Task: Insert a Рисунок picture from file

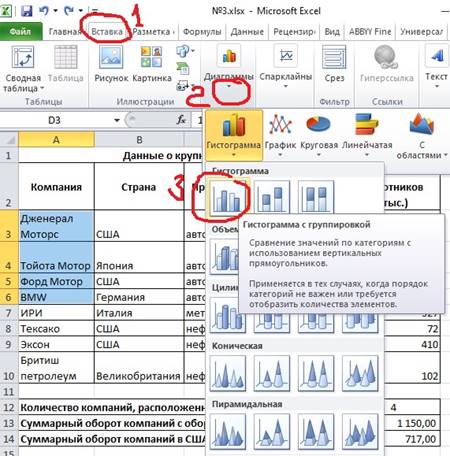Action: [111, 64]
